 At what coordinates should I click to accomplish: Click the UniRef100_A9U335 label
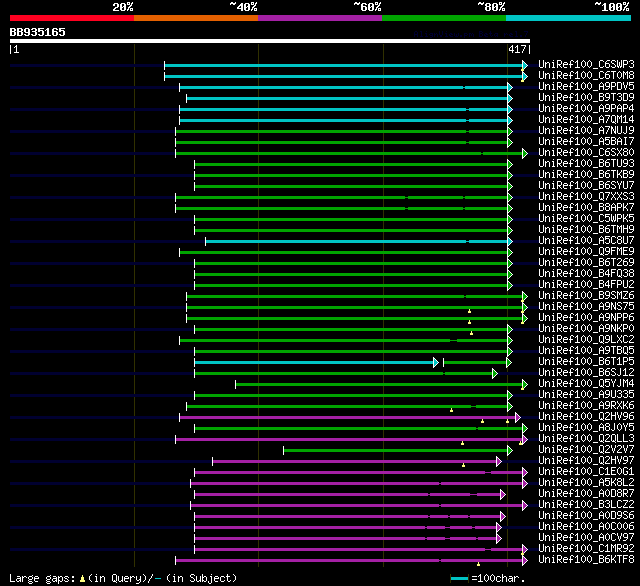click(586, 395)
